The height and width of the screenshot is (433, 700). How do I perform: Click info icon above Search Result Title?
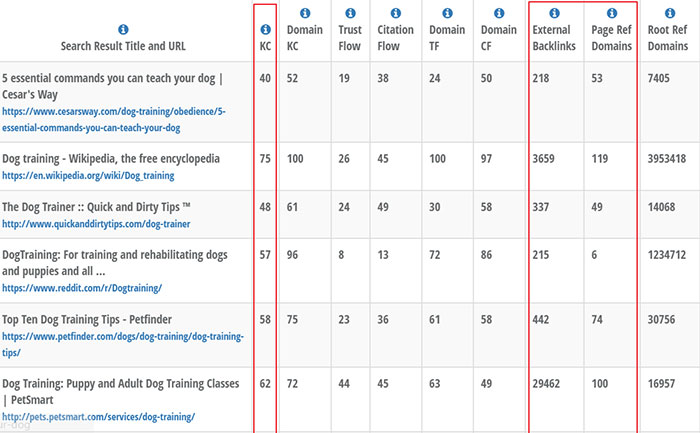(123, 30)
